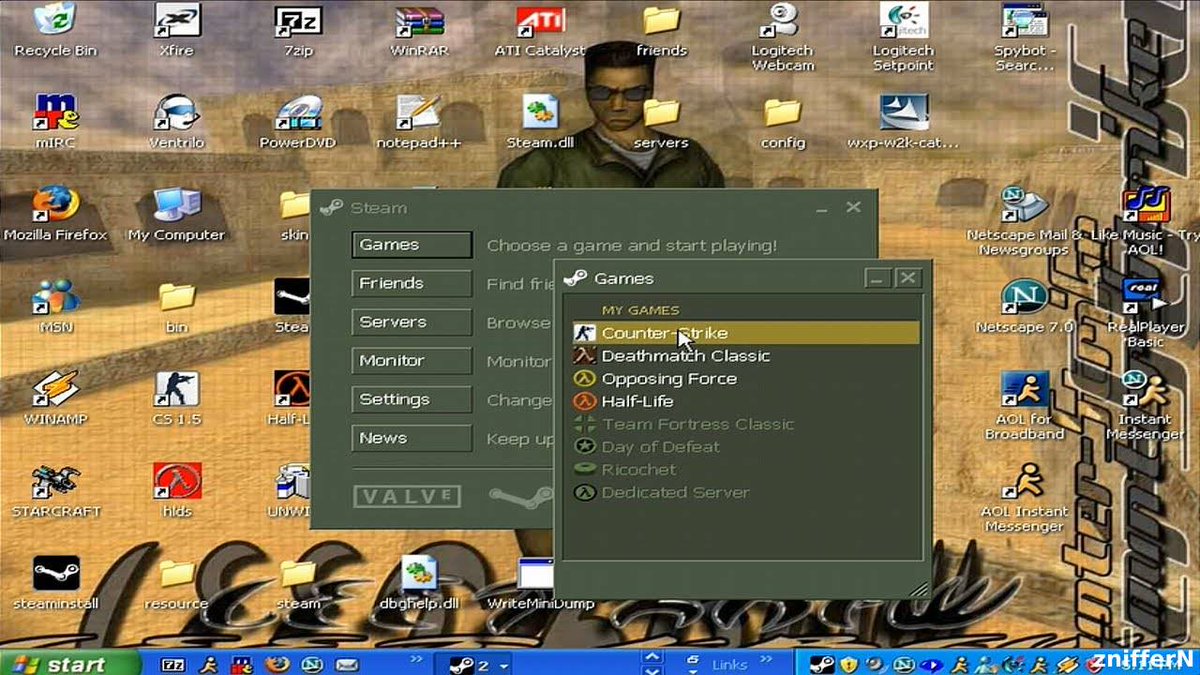Select the Steam.dll file on desktop

click(540, 121)
